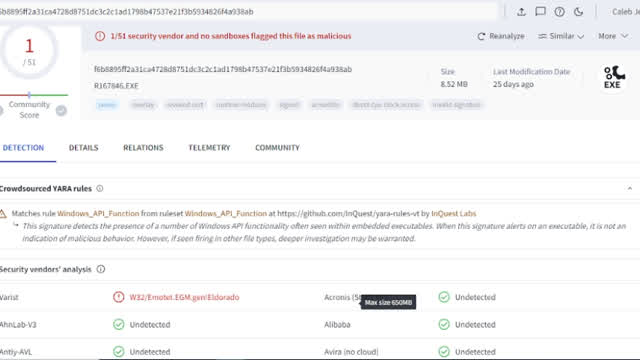640x360 pixels.
Task: Open the comments speech bubble icon
Action: pos(540,12)
